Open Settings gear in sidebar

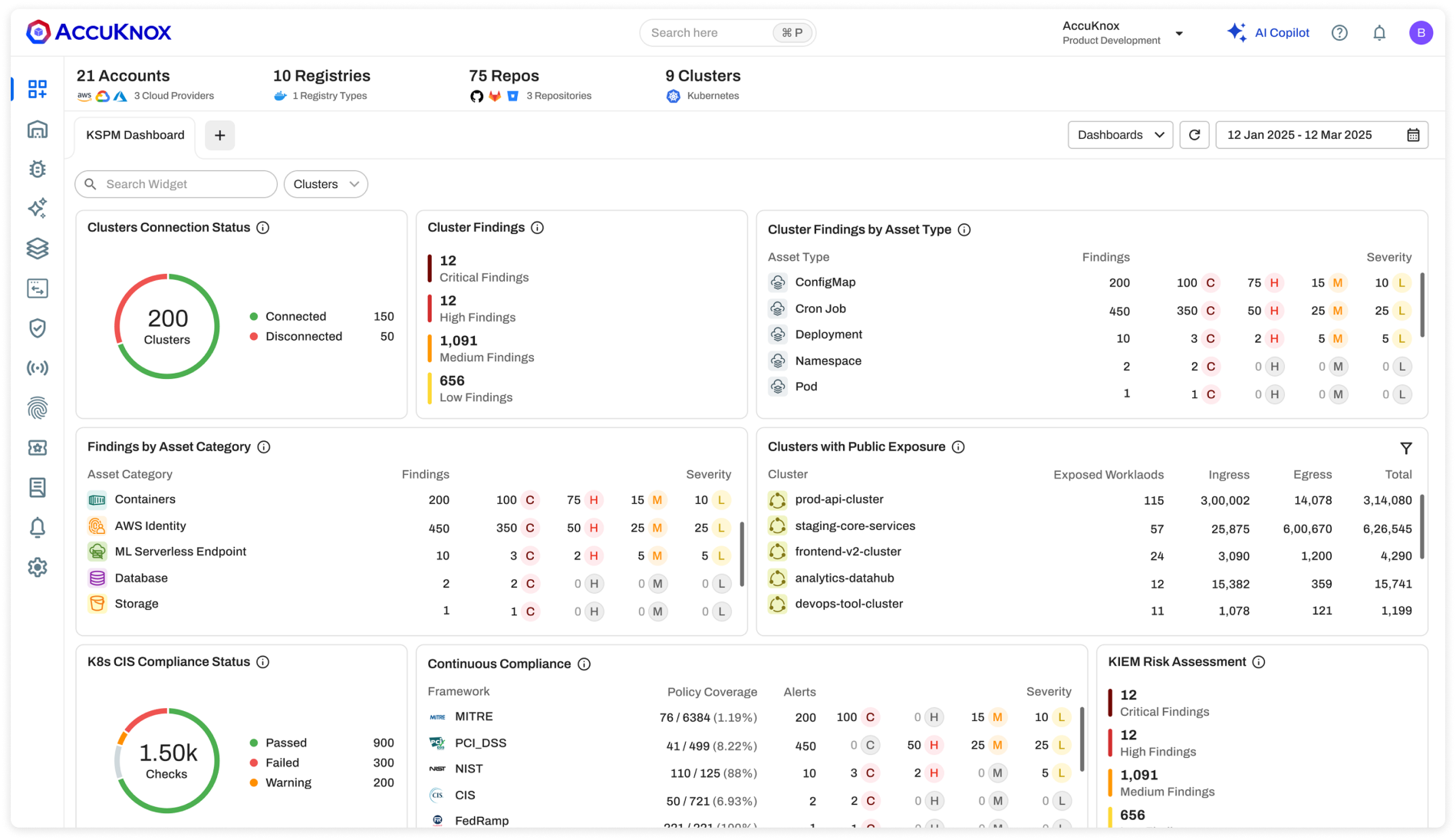pos(37,567)
